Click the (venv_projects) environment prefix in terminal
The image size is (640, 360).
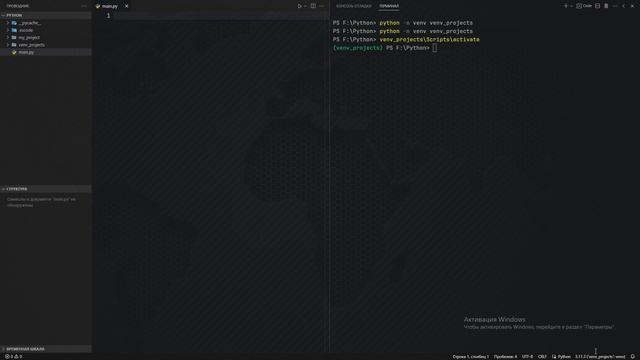pos(358,48)
